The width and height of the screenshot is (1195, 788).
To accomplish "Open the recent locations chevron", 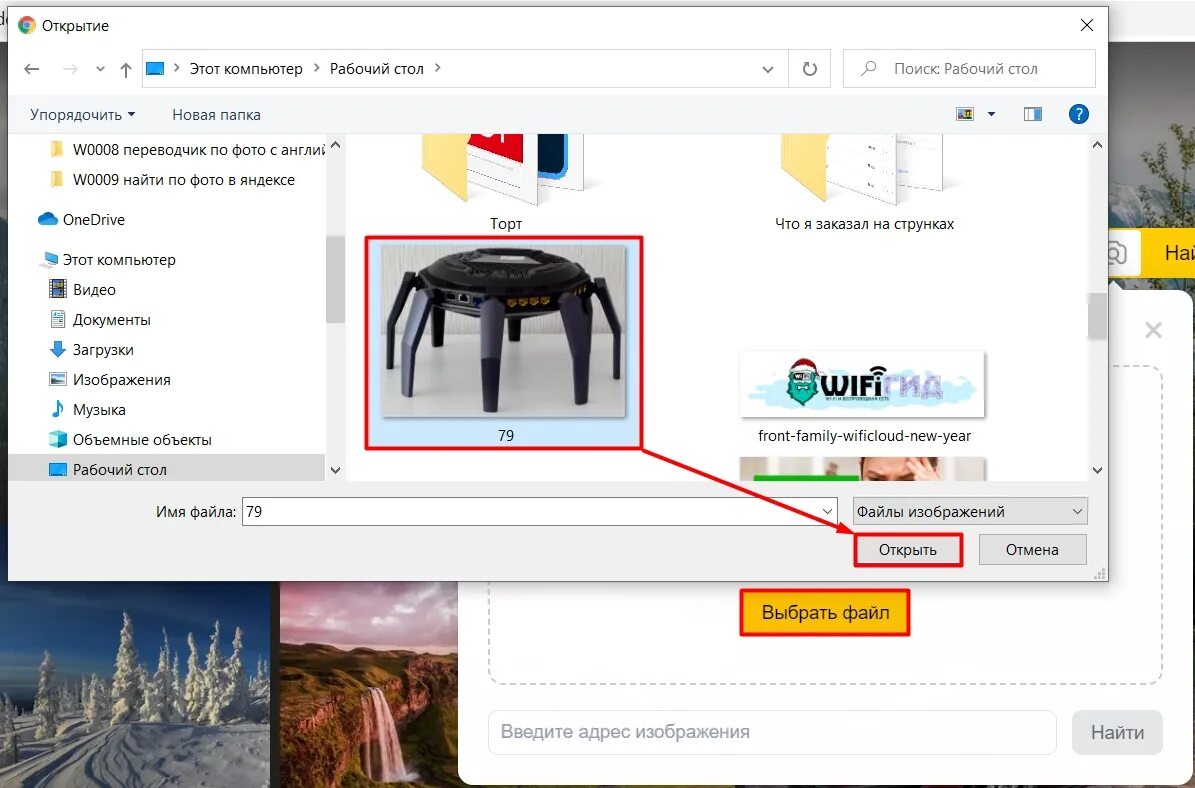I will tap(100, 69).
